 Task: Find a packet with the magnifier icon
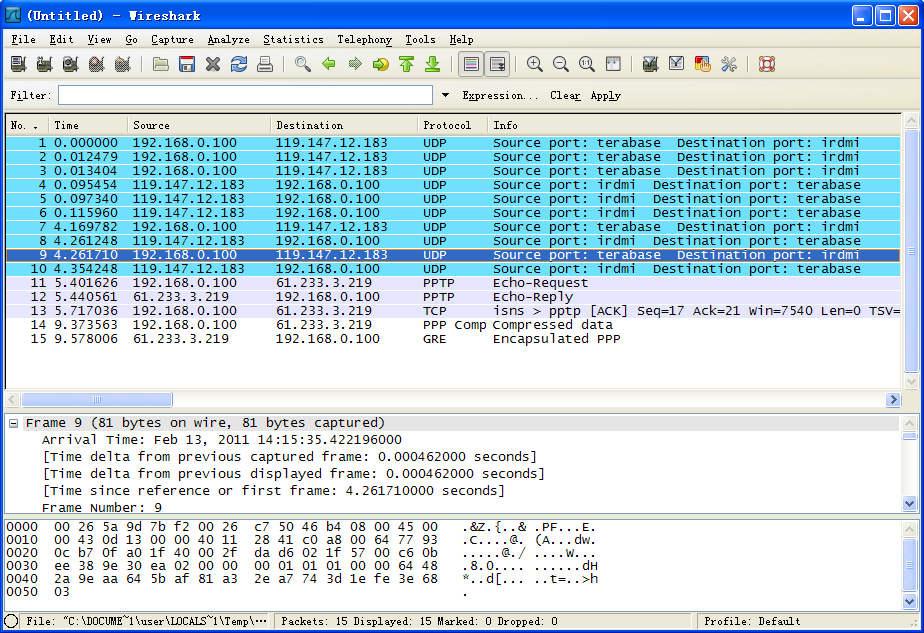coord(303,64)
